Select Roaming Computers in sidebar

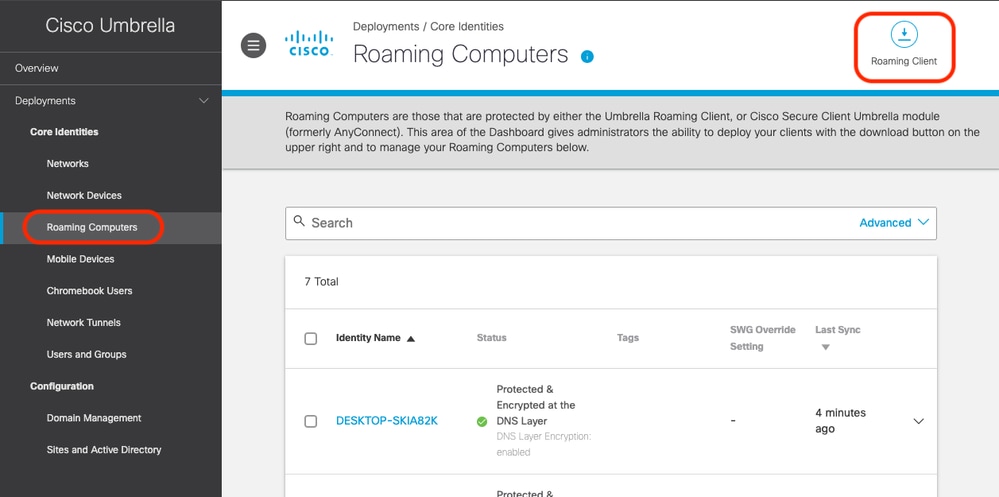tap(92, 227)
